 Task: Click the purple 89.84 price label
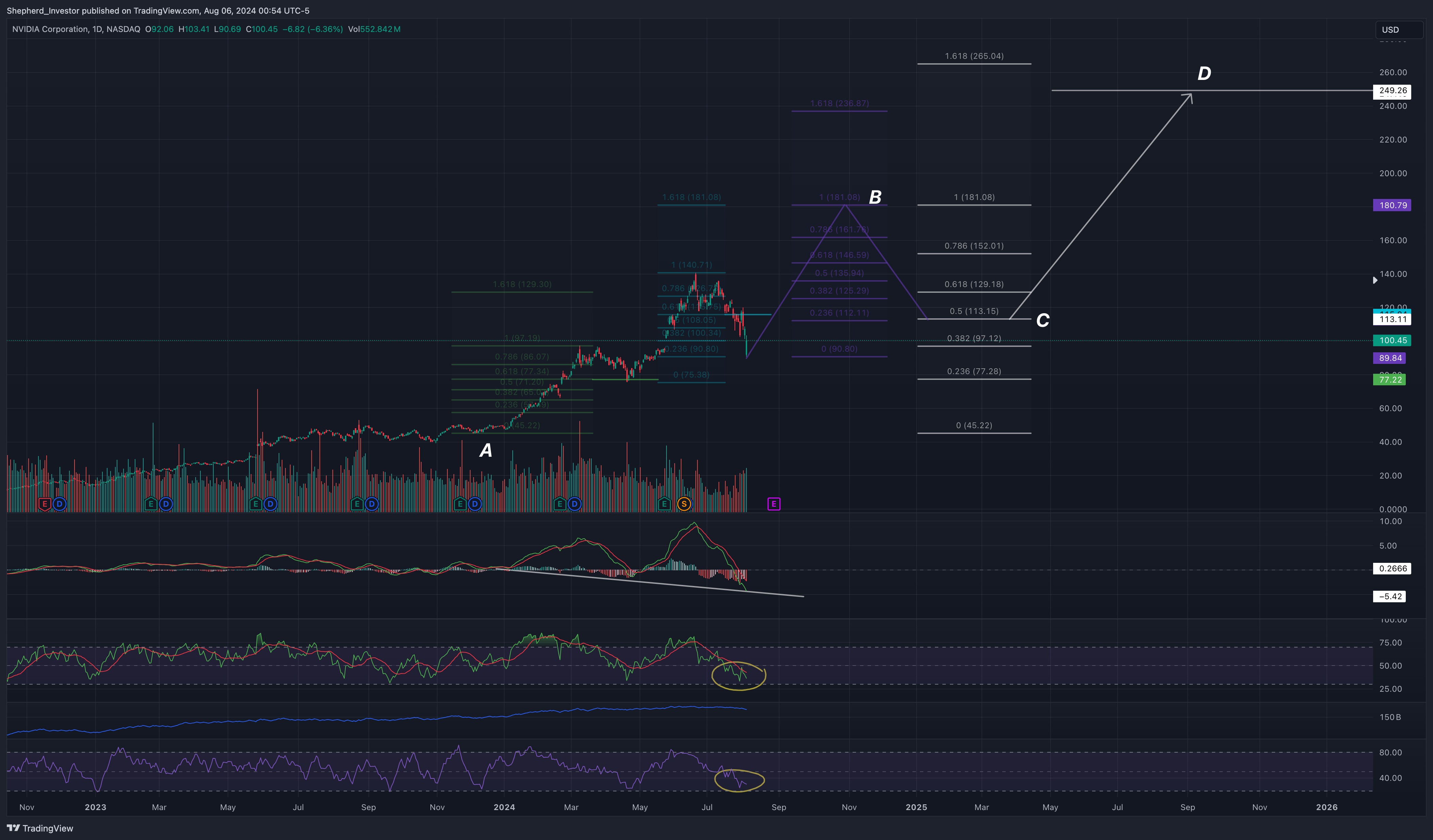tap(1390, 358)
